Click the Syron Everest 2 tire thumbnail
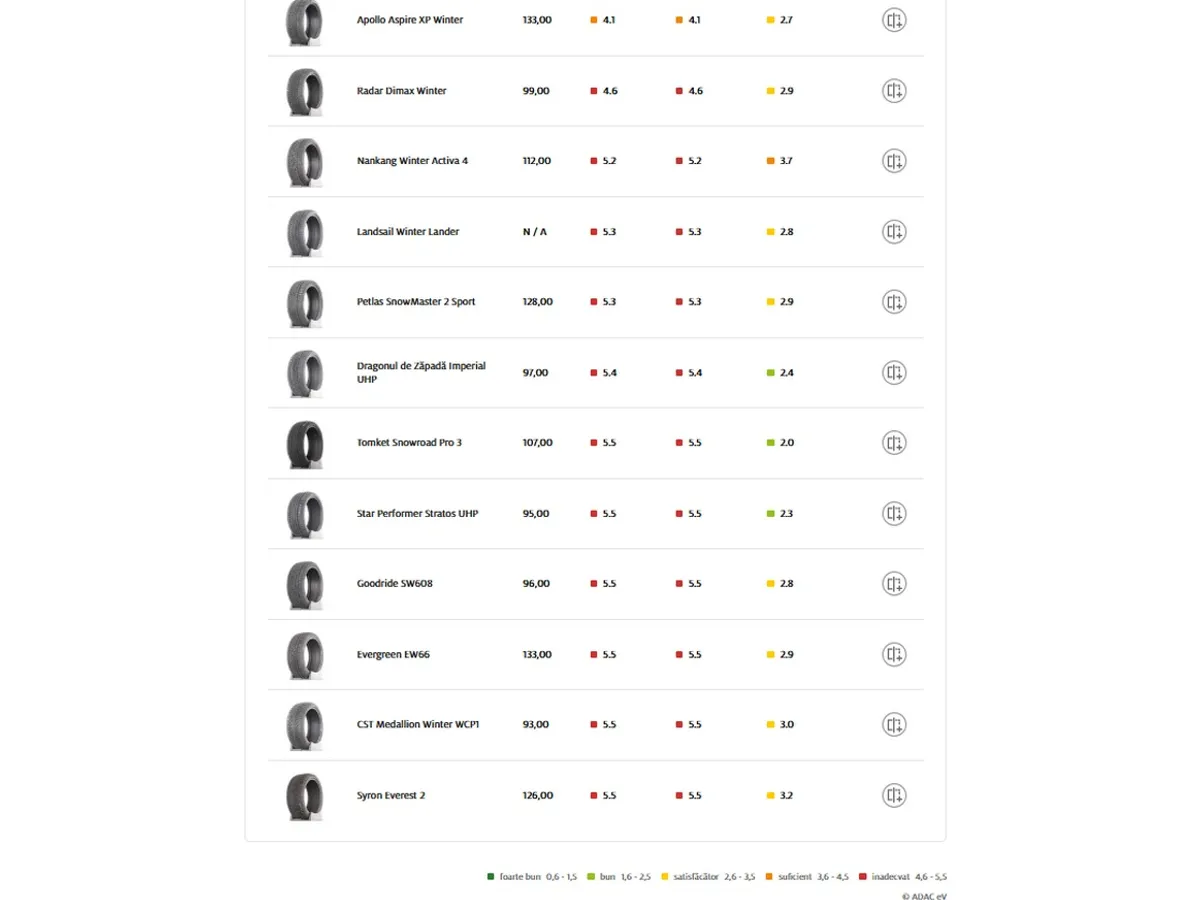Viewport: 1200px width, 900px height. [304, 797]
